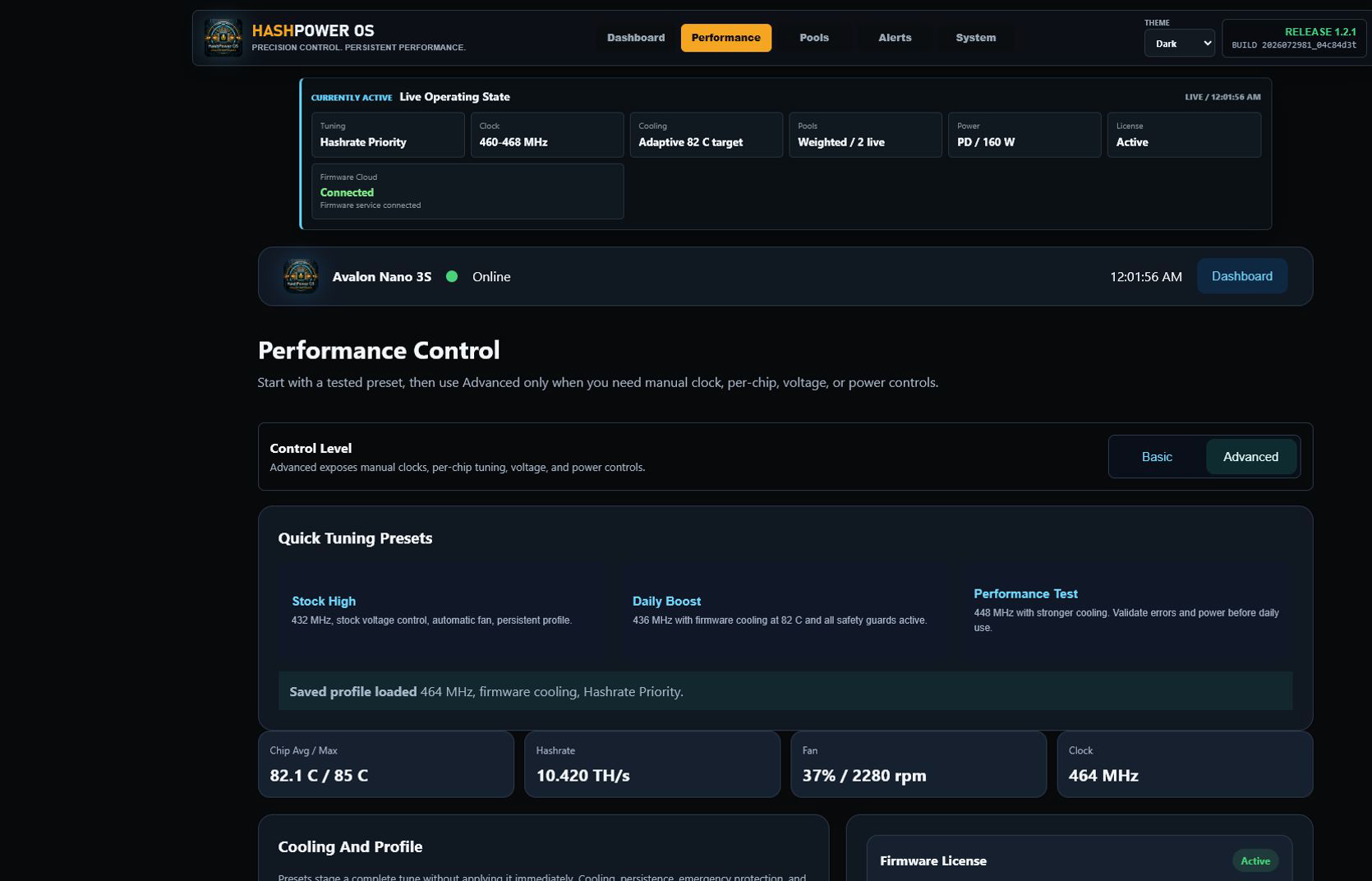Click the green Online status dot

tap(452, 276)
